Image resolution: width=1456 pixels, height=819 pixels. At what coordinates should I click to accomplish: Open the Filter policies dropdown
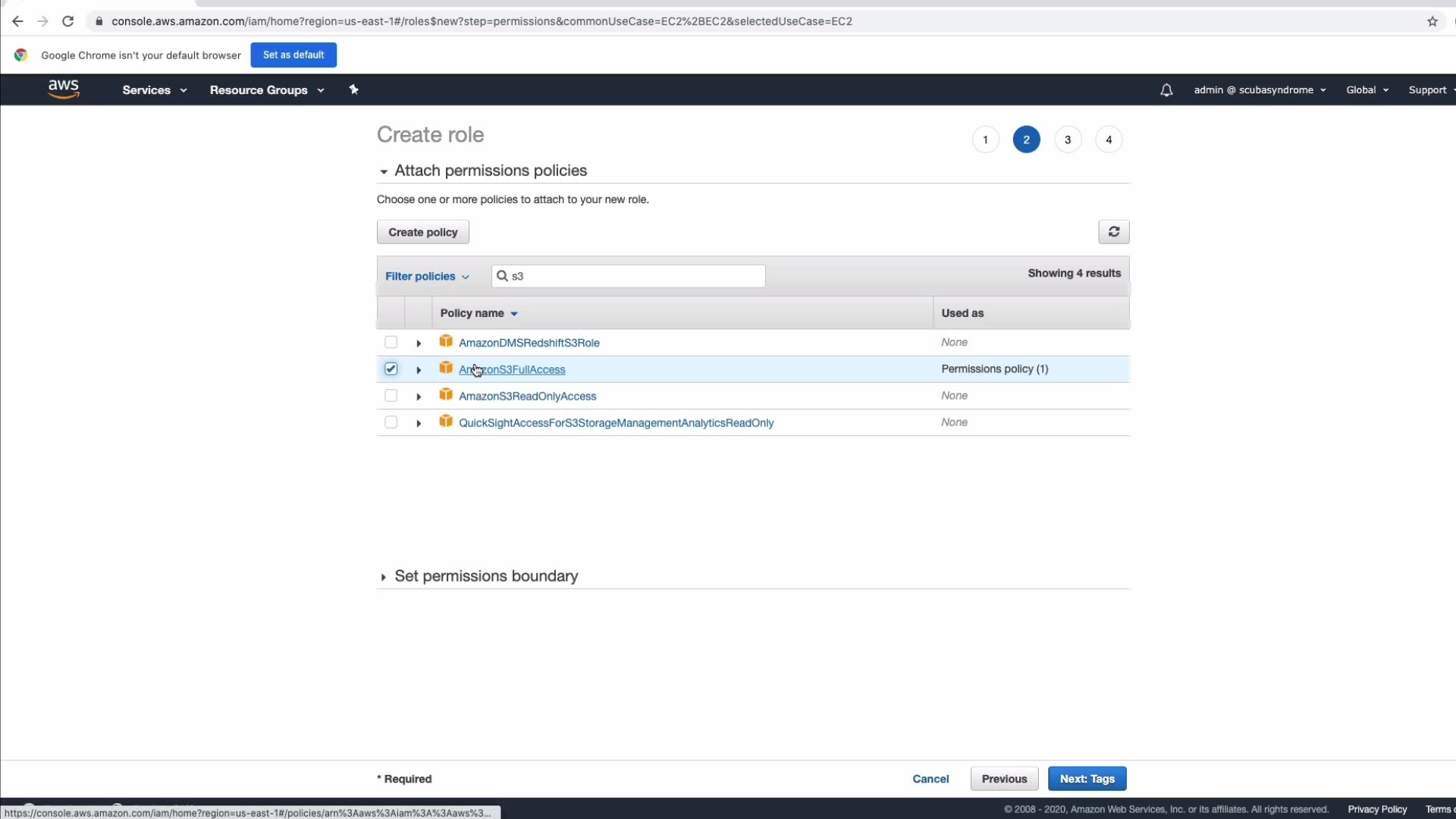point(427,277)
